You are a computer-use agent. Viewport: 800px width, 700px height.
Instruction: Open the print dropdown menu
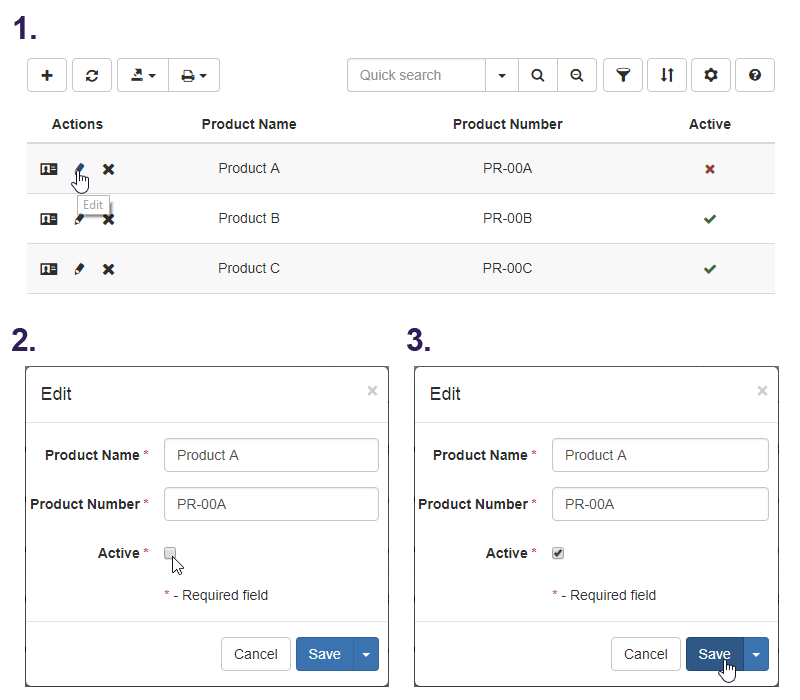click(194, 75)
